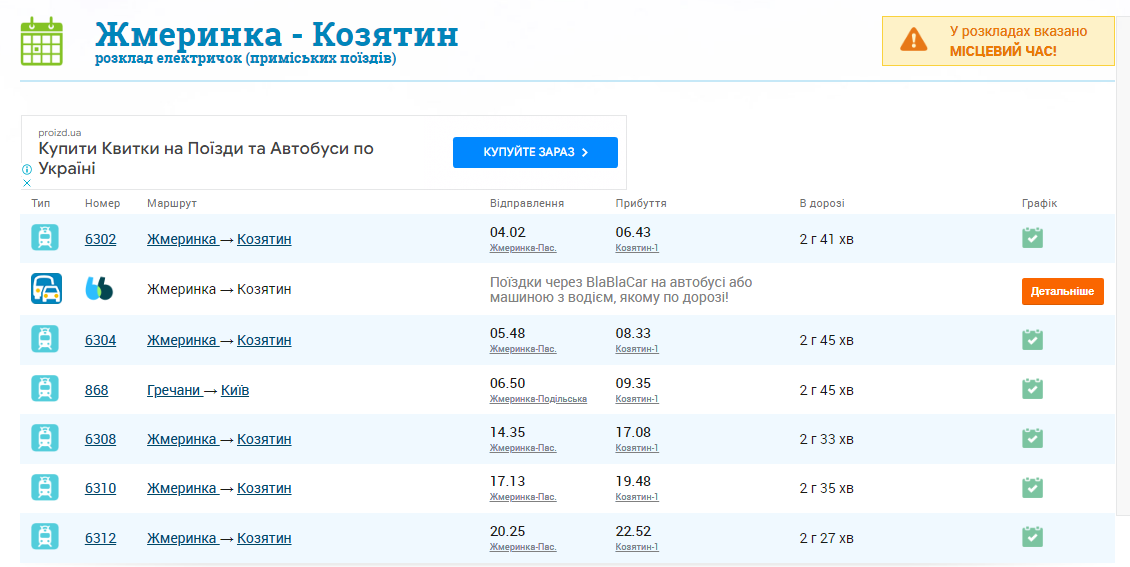Open the Київ destination link
This screenshot has height=567, width=1130.
tap(235, 390)
